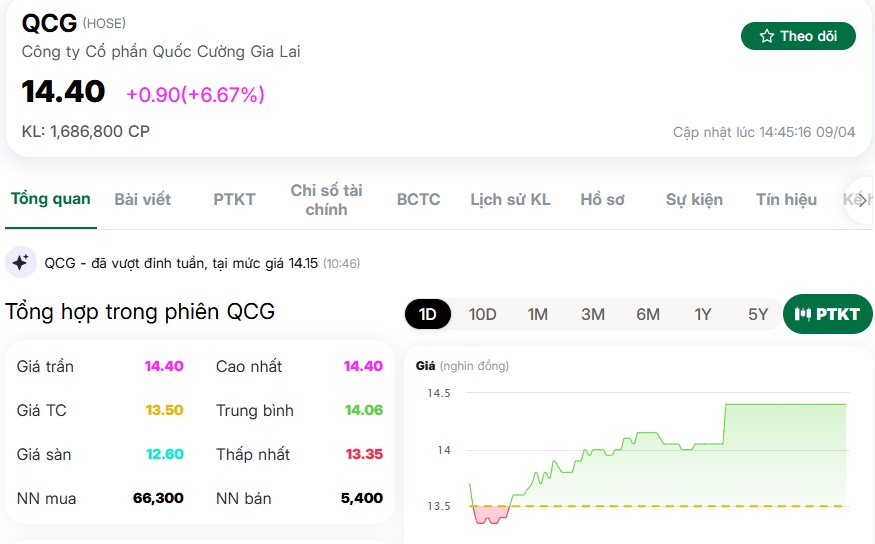Select the 6M chart range

(648, 314)
